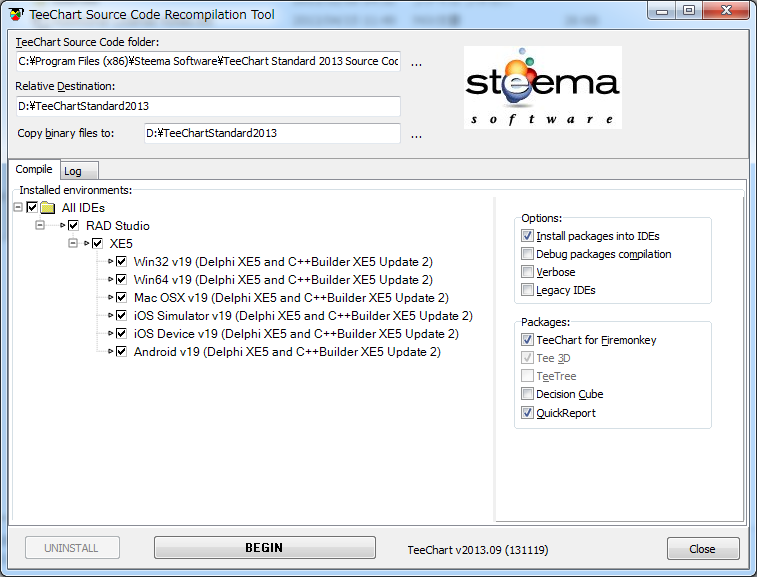This screenshot has height=577, width=757.
Task: Select the Android v19 tree row text
Action: point(287,352)
